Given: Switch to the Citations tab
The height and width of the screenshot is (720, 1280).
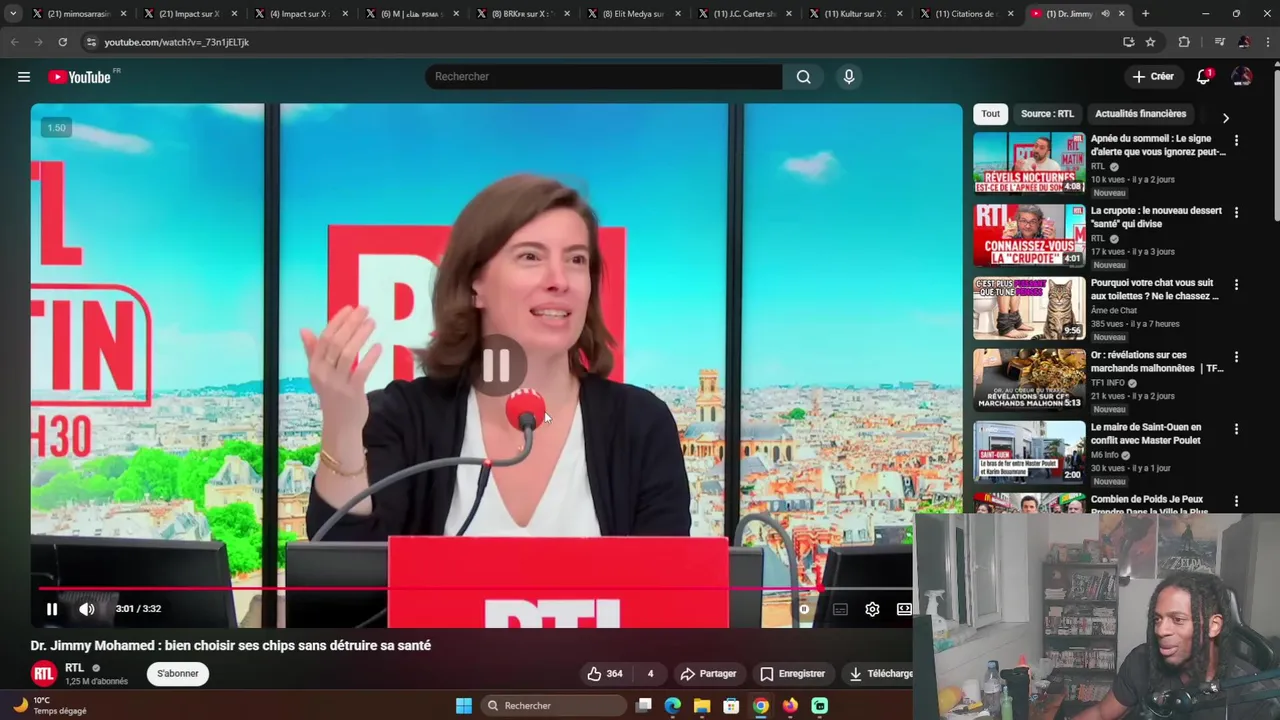Looking at the screenshot, I should [x=966, y=14].
